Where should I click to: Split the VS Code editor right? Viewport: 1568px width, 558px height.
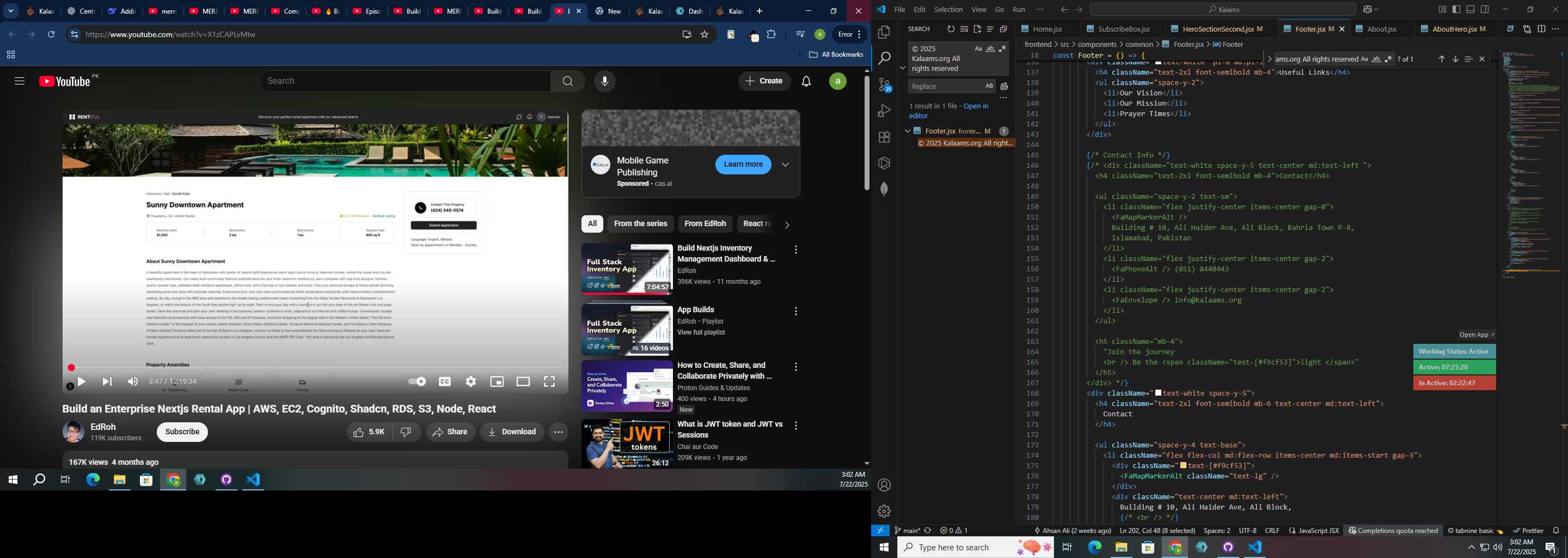1541,29
